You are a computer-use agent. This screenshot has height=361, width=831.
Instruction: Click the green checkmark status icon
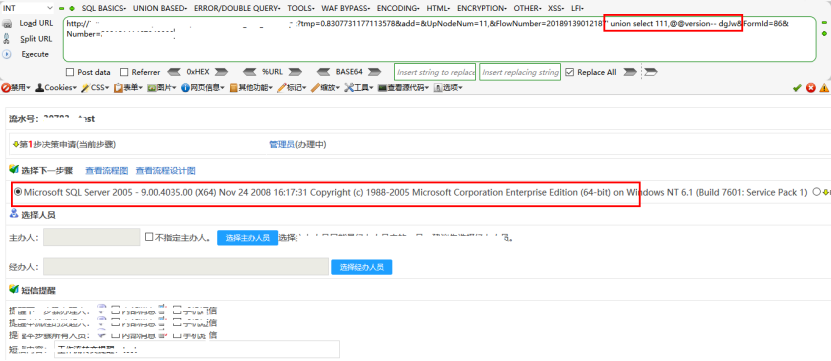tap(797, 88)
